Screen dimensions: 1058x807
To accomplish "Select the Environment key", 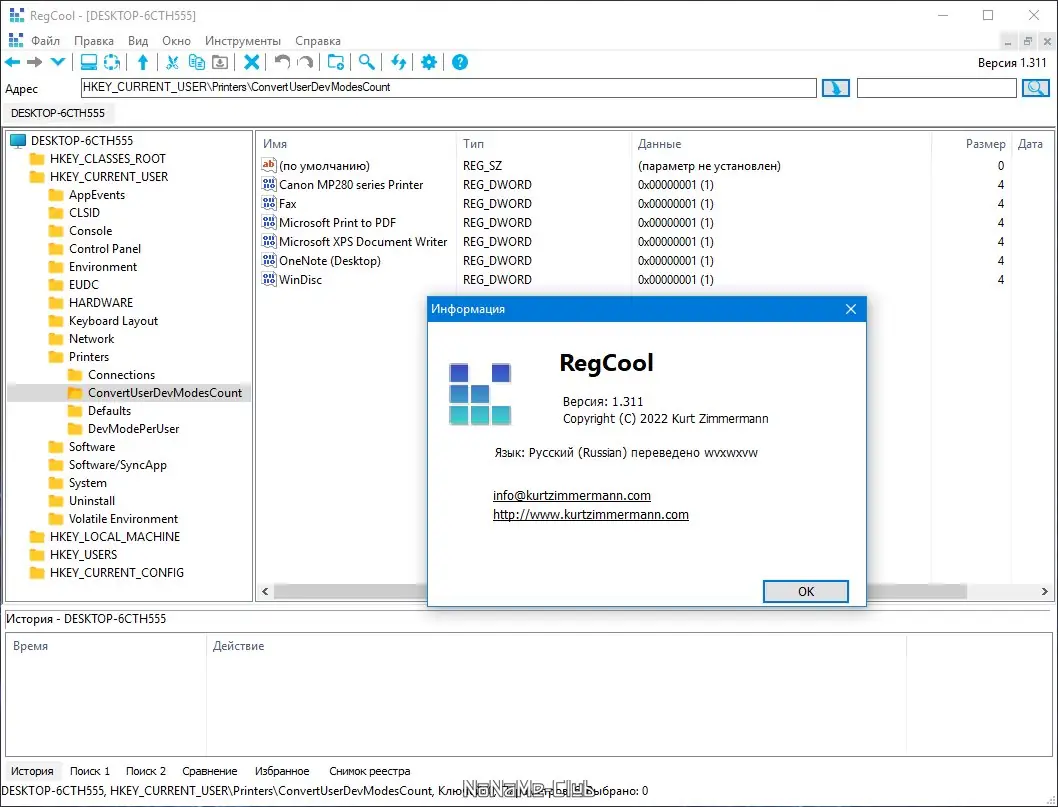I will click(x=103, y=267).
